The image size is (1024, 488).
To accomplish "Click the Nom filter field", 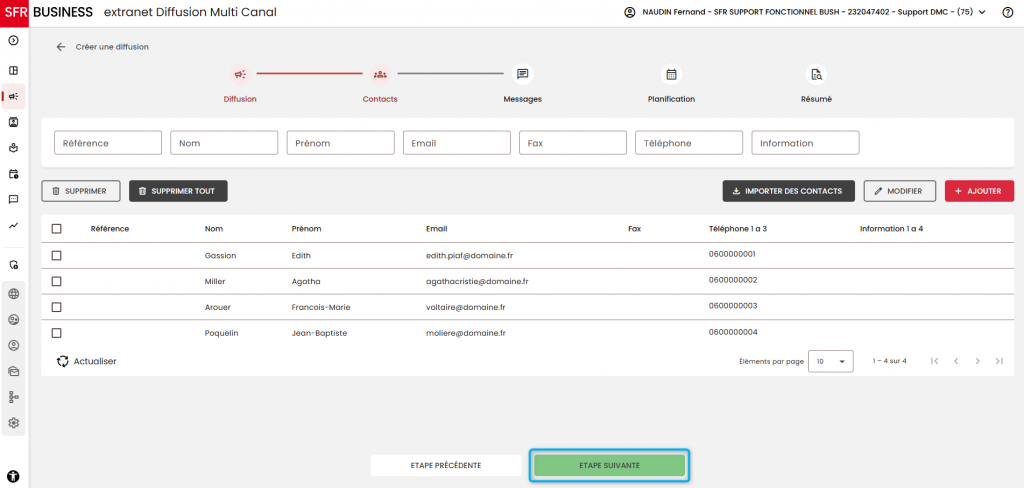I will tap(224, 143).
